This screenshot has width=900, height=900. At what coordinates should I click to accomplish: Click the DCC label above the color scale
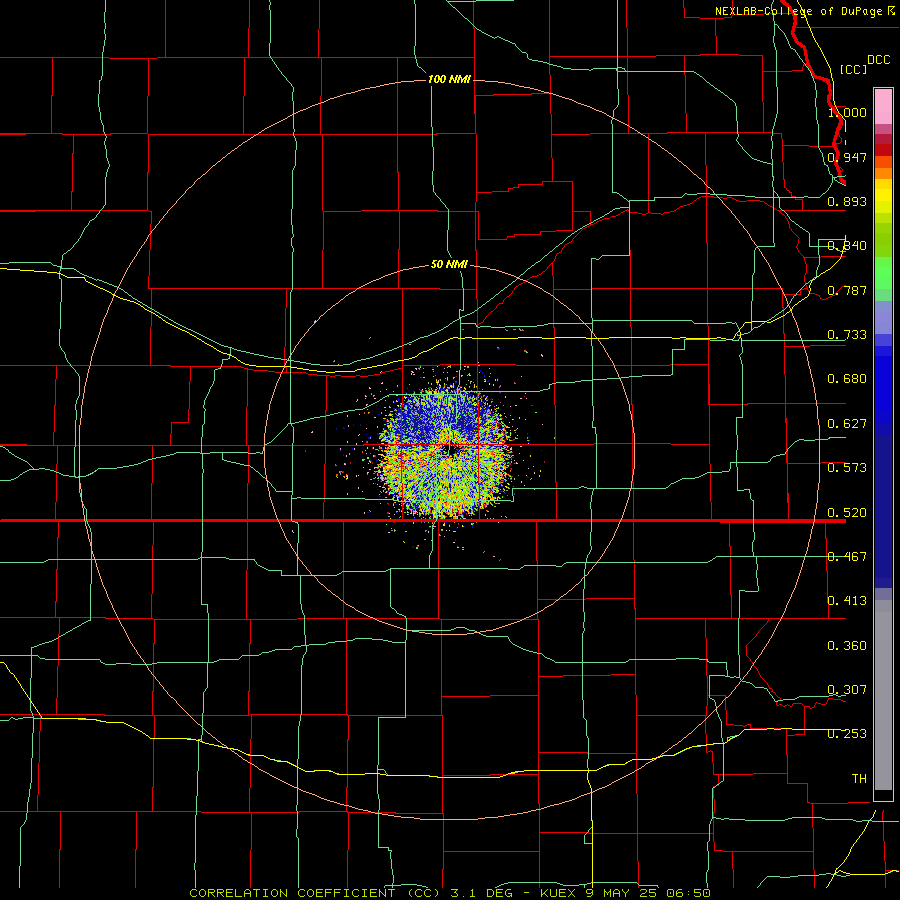[878, 60]
